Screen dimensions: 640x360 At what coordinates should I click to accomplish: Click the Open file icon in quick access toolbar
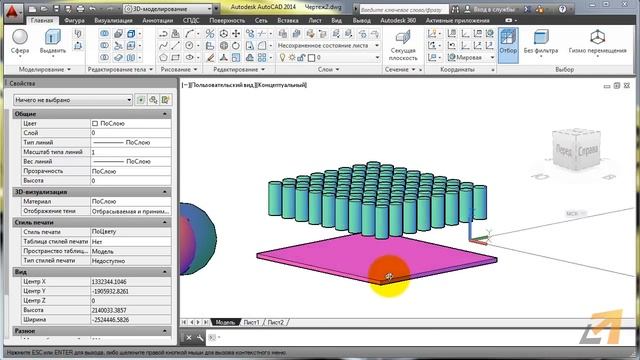44,9
